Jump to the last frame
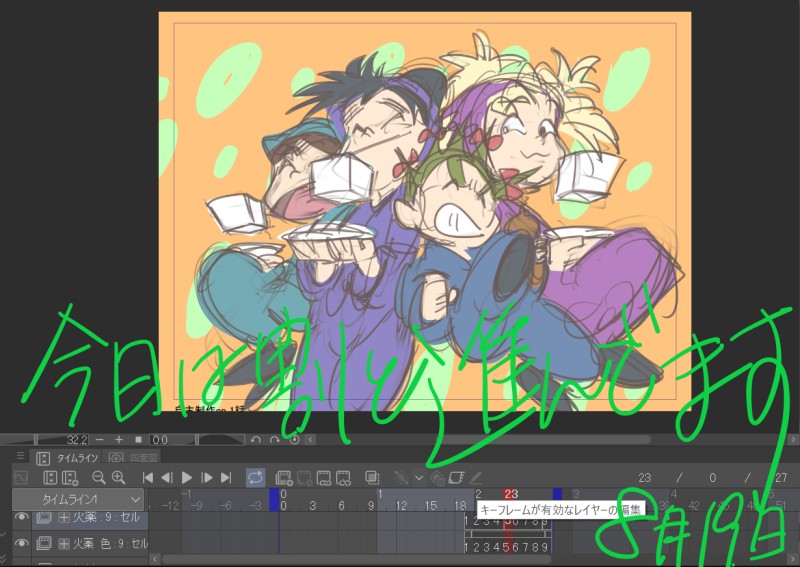Viewport: 800px width, 567px height. pos(226,478)
